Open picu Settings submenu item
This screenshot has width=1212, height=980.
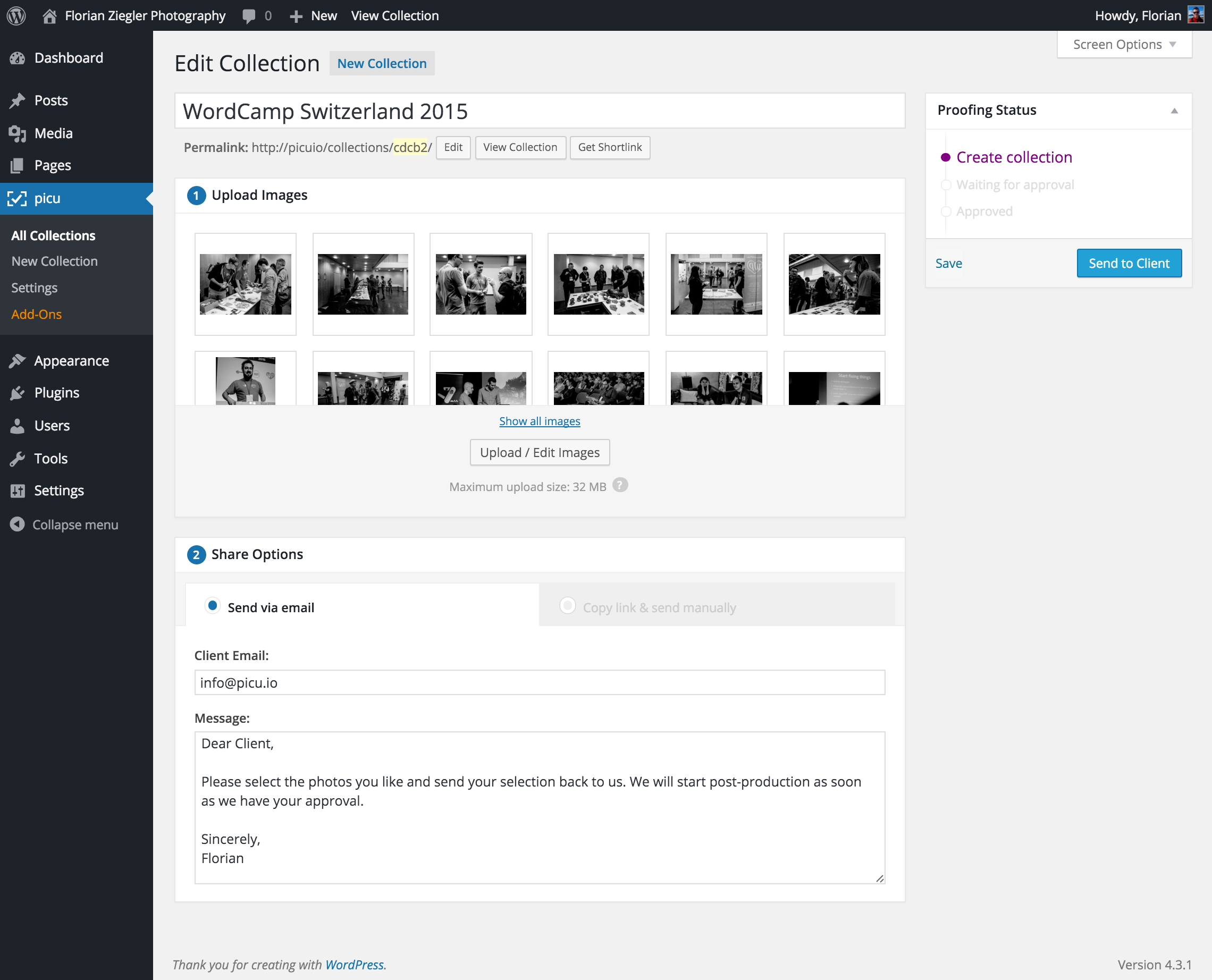[x=35, y=288]
